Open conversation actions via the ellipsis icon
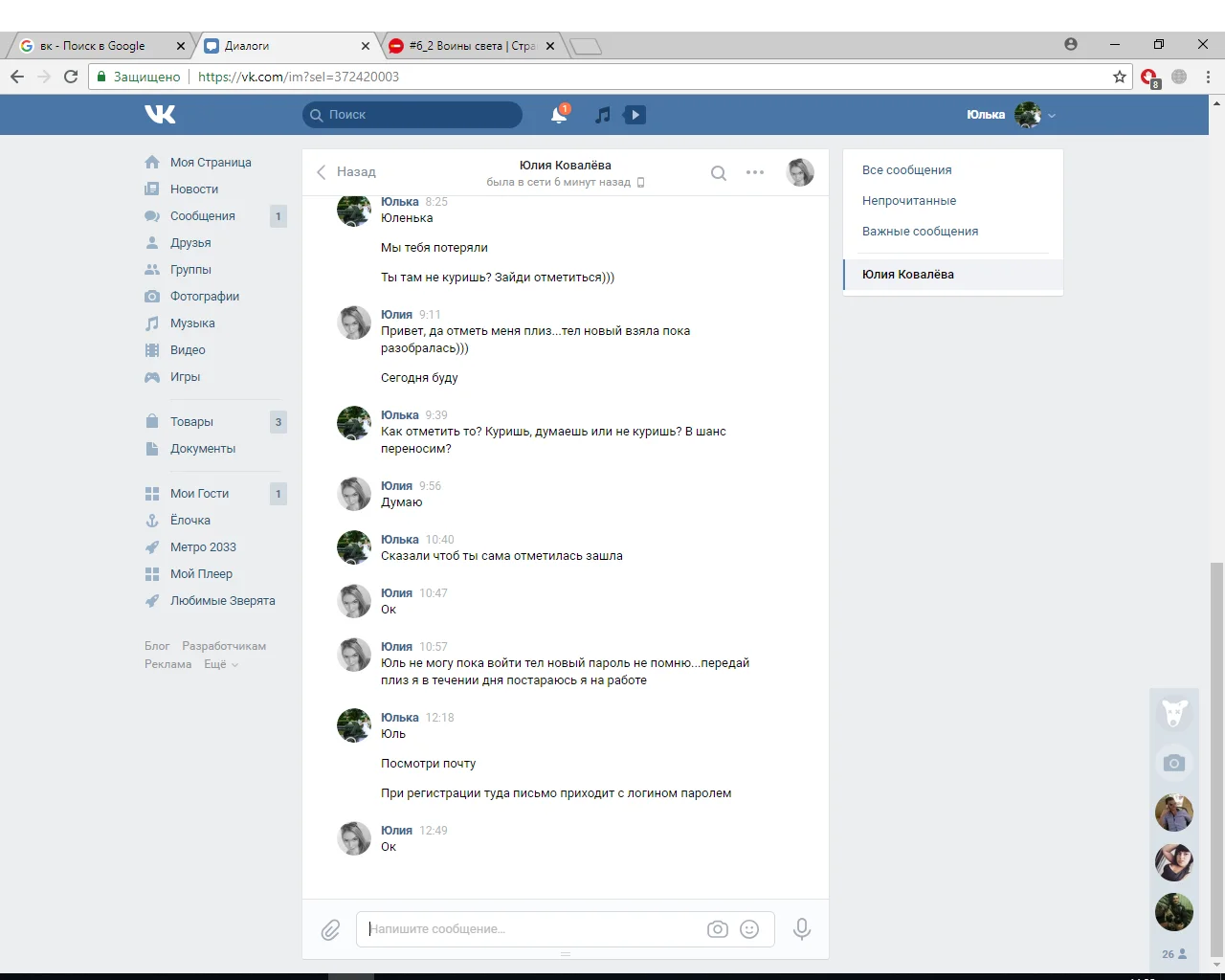 pos(755,173)
